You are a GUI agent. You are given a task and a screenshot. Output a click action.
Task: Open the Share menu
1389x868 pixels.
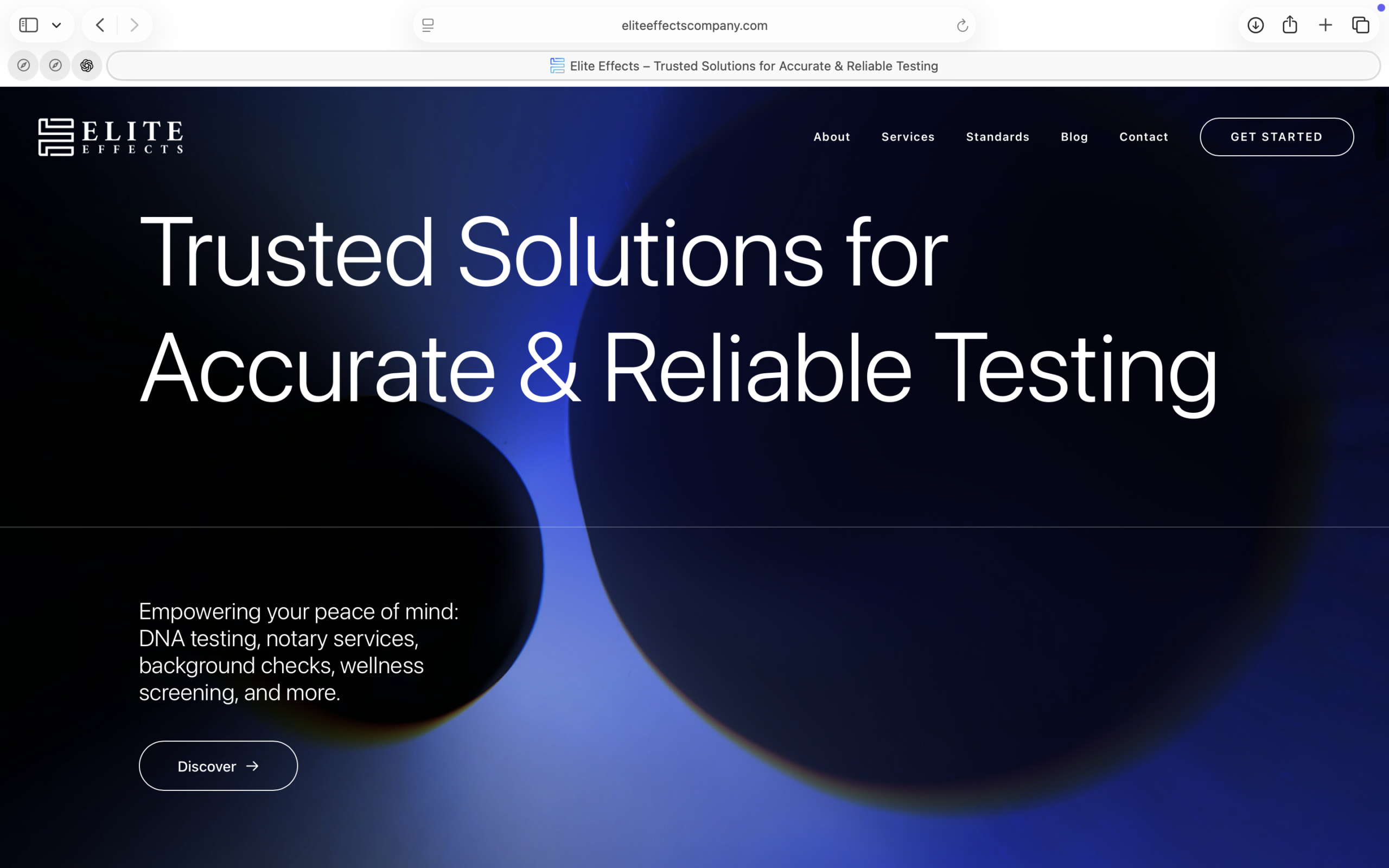pyautogui.click(x=1290, y=25)
